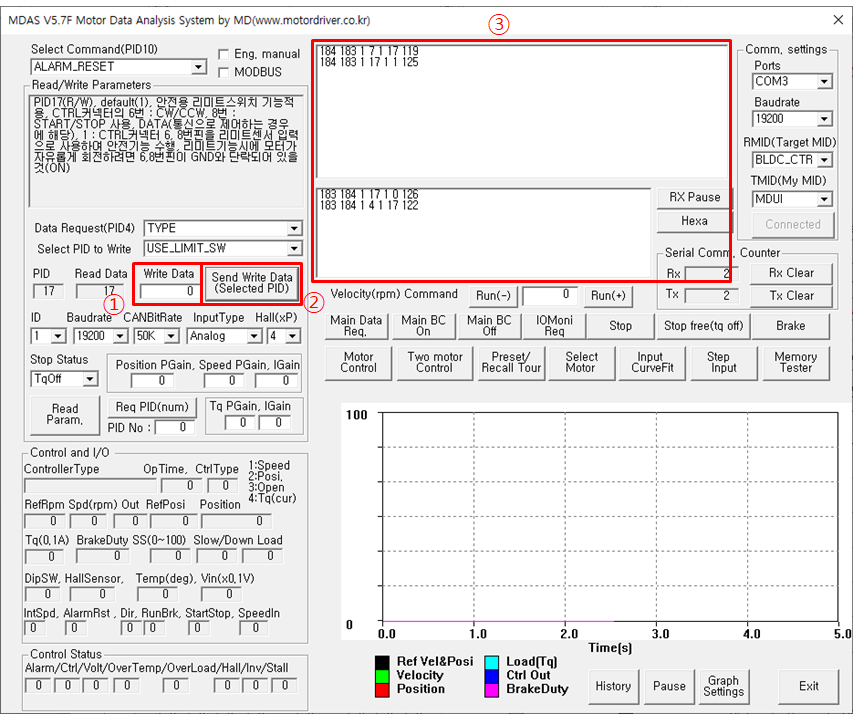Click Send Write Data (Selected PID) button
This screenshot has height=714, width=853.
coord(251,283)
